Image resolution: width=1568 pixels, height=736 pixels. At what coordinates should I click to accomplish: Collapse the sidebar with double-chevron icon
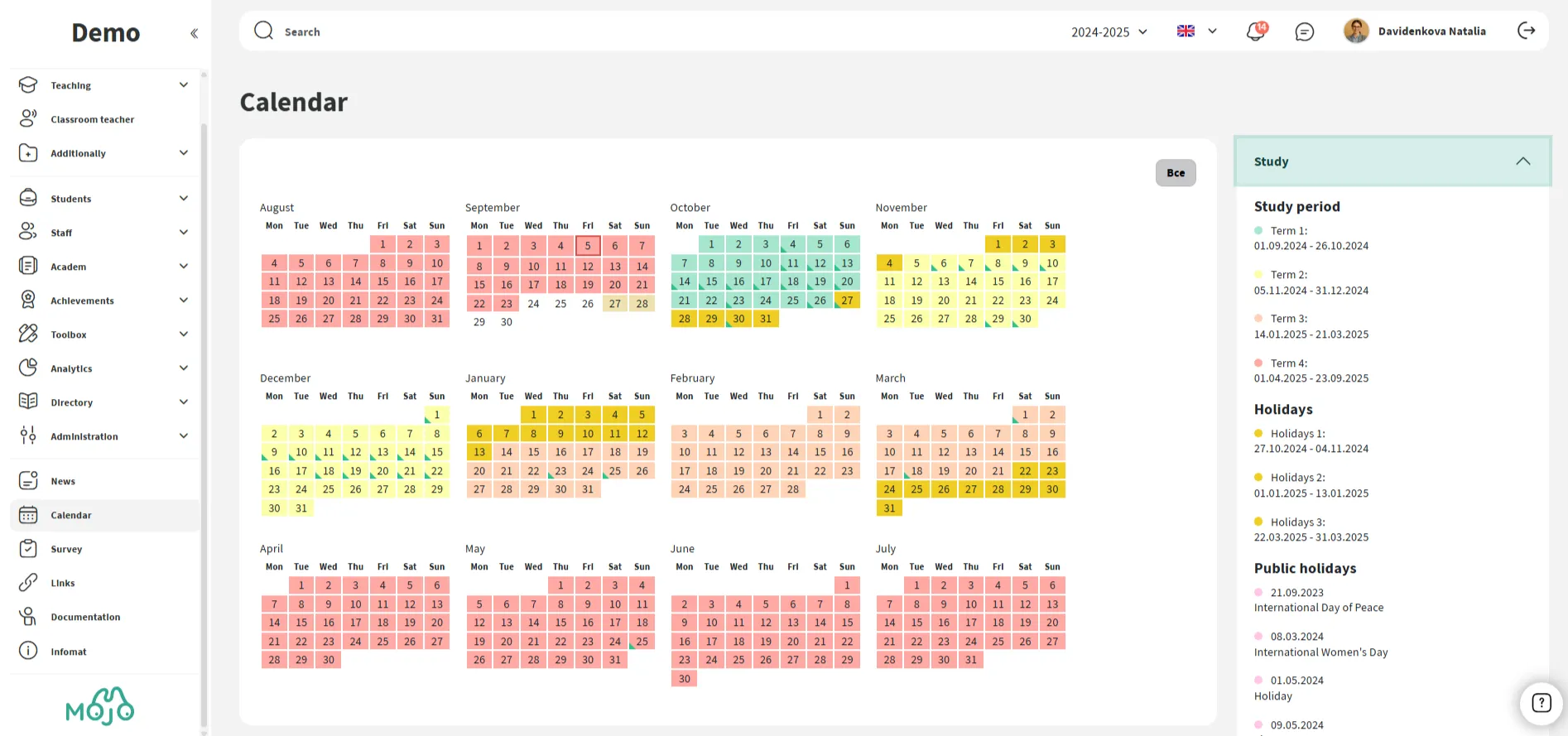(194, 34)
